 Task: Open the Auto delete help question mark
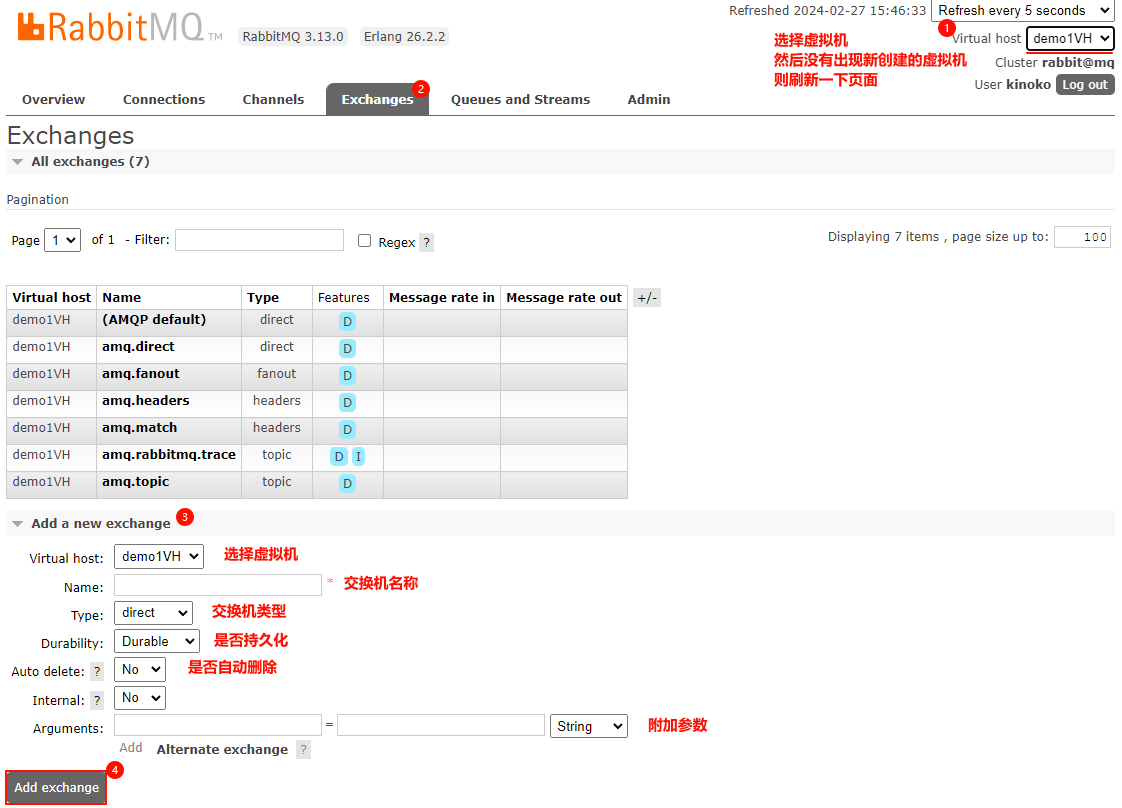(97, 671)
